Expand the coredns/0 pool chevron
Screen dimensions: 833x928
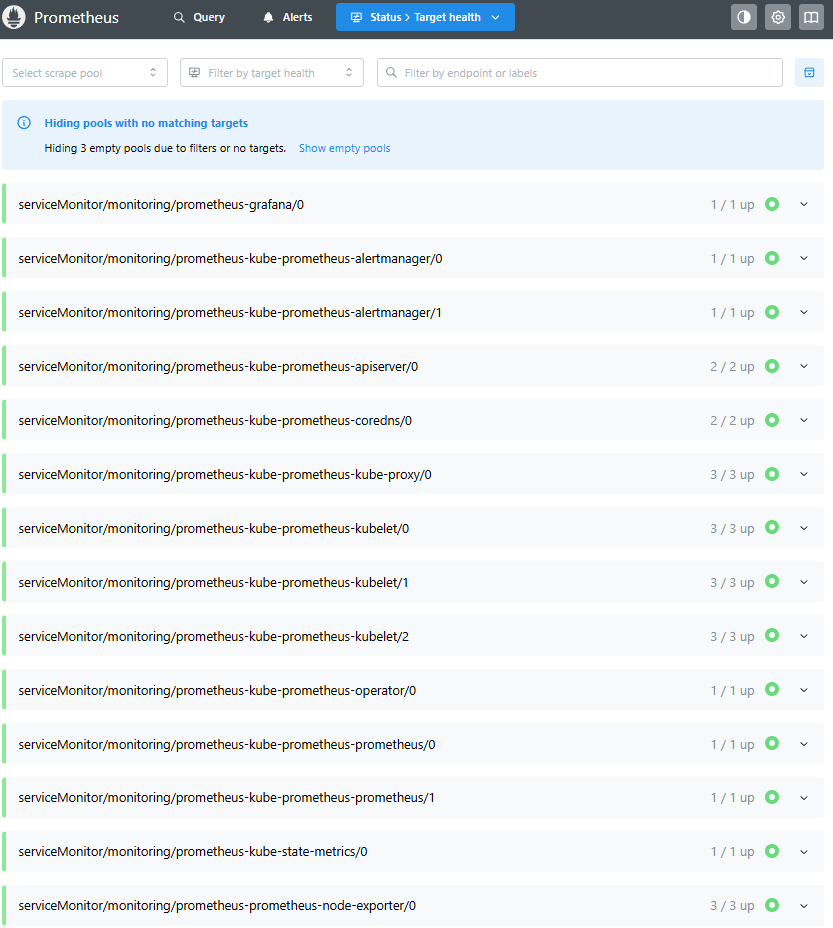point(803,420)
